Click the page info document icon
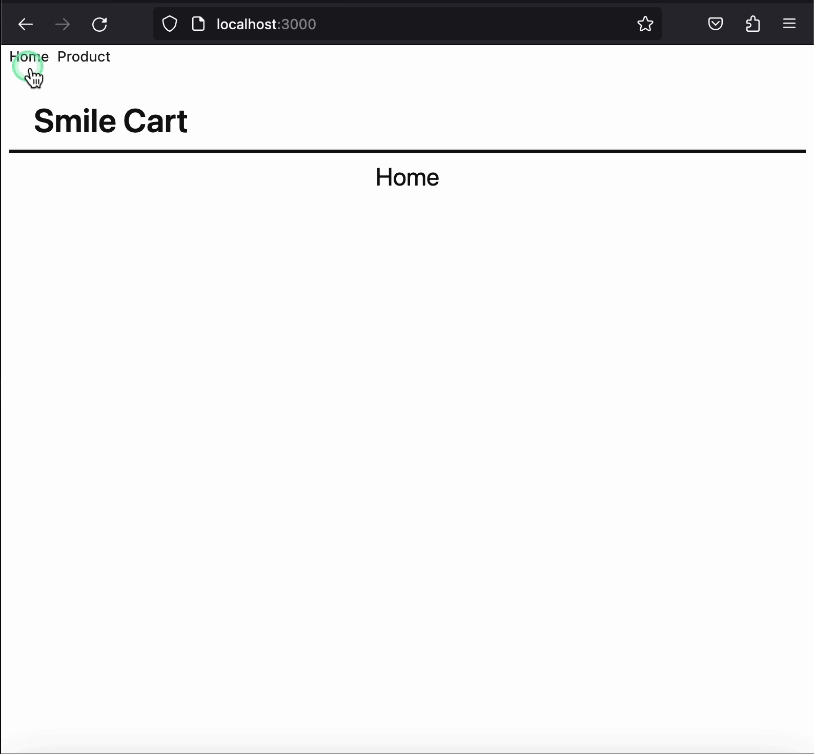The width and height of the screenshot is (814, 754). coord(198,24)
